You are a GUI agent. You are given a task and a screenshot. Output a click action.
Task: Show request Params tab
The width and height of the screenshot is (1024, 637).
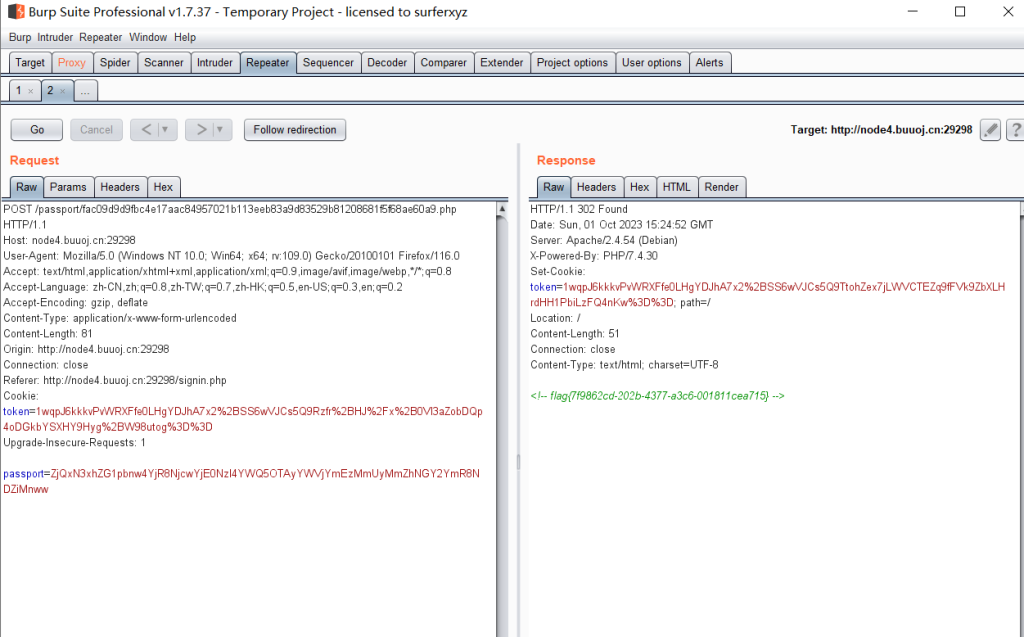click(68, 187)
